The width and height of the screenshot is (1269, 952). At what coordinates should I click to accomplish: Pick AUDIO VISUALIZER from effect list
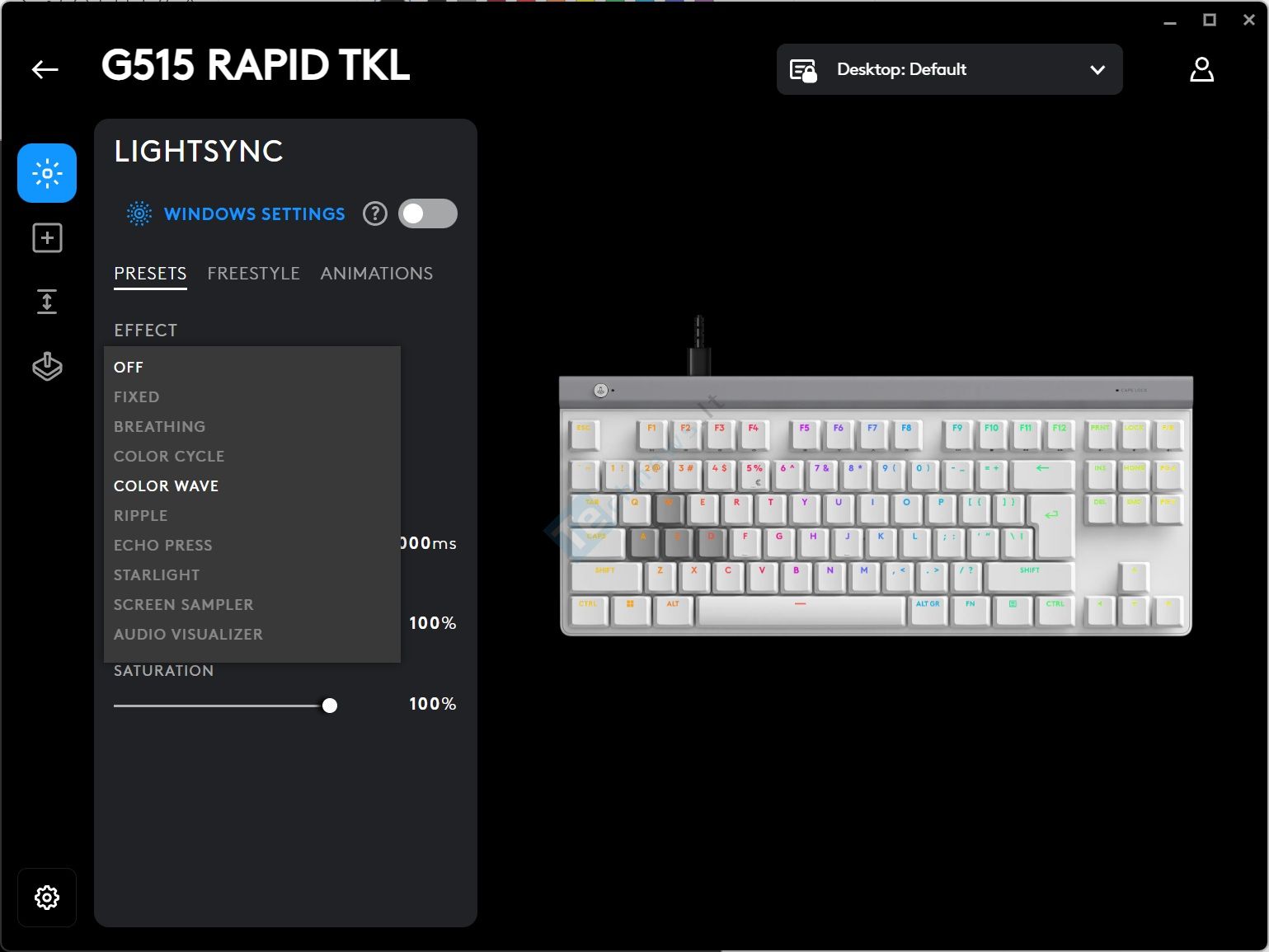coord(188,635)
